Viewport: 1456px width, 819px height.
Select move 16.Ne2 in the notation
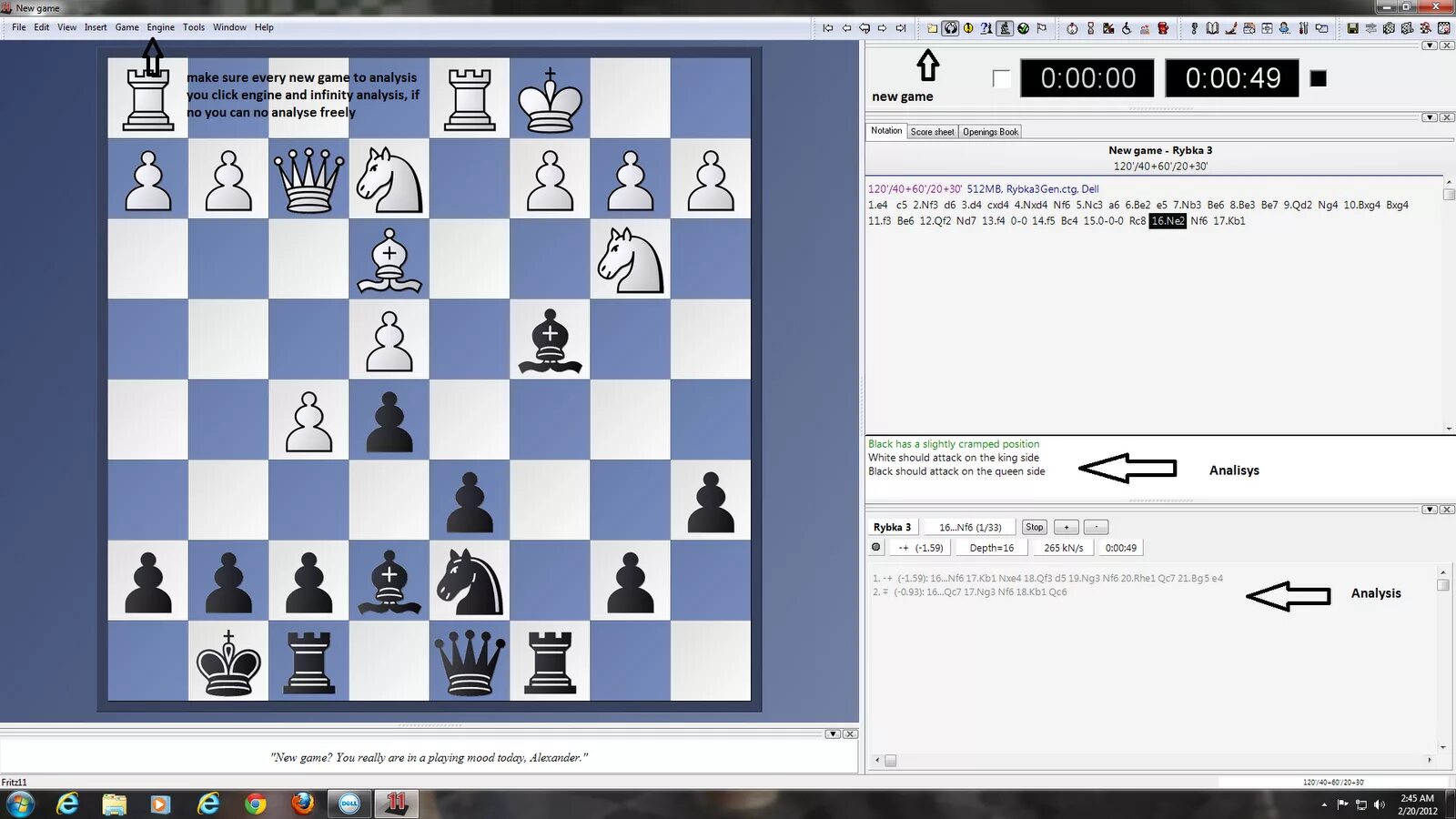point(1168,221)
